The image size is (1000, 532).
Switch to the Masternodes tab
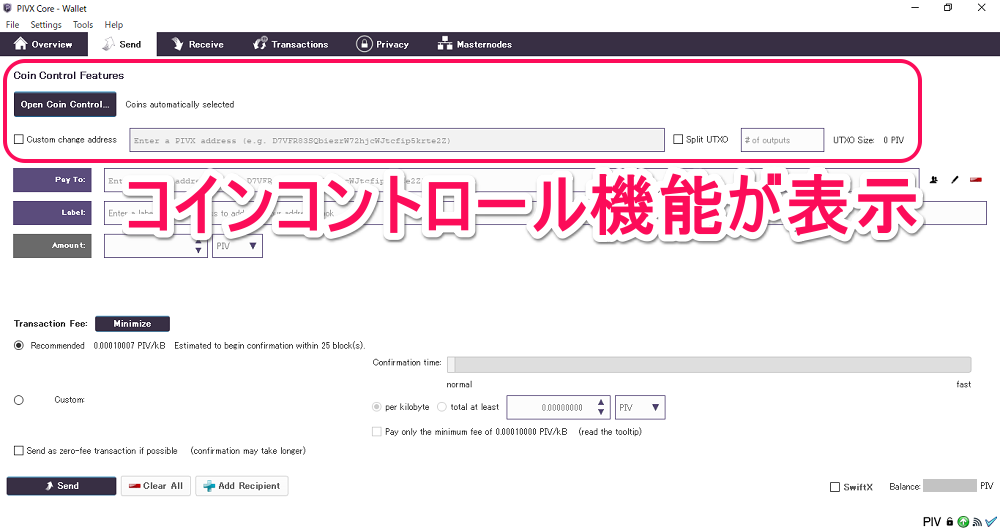[x=475, y=44]
